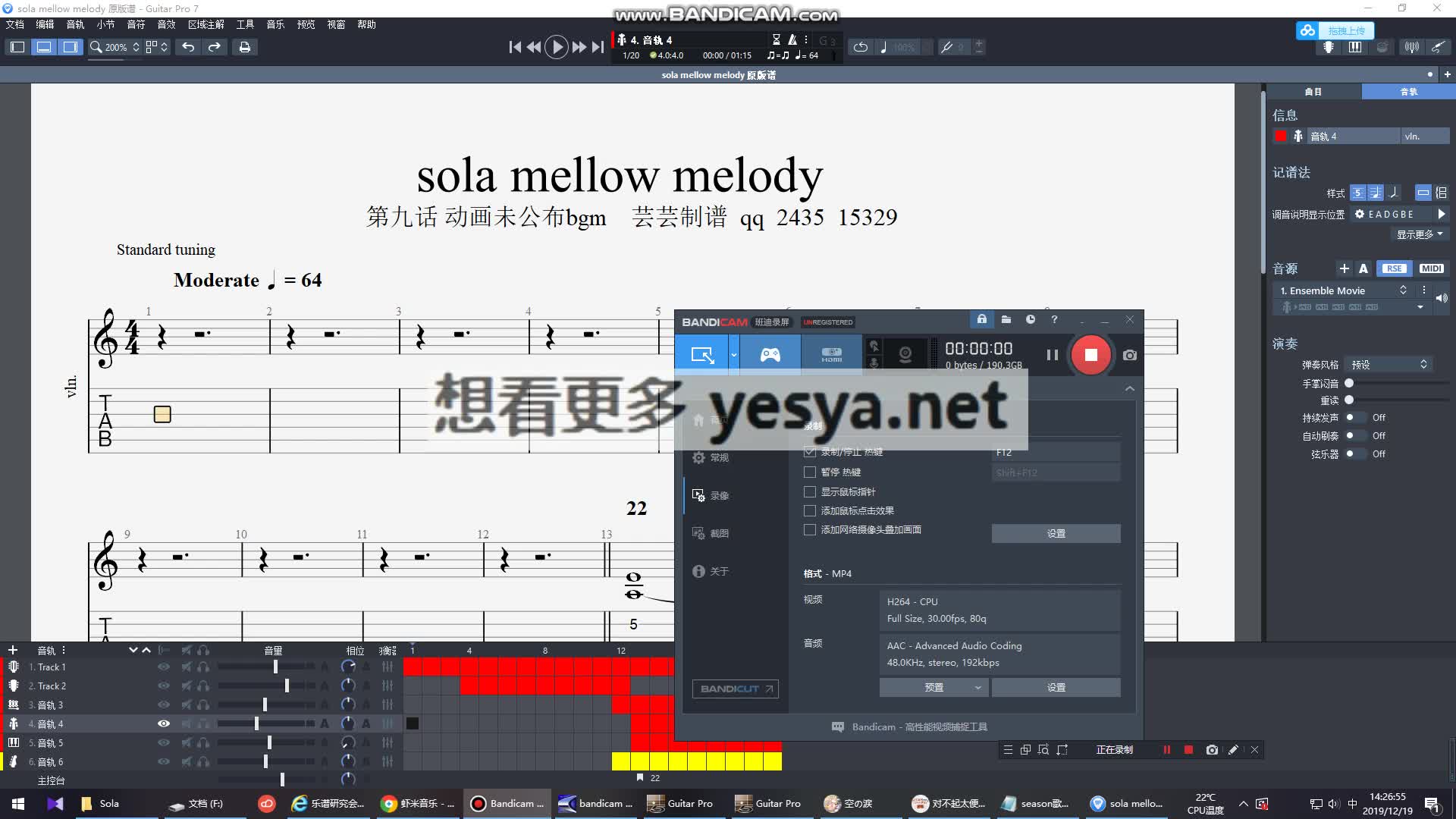Toggle visibility eye for 音轨 4
This screenshot has height=819, width=1456.
(163, 723)
